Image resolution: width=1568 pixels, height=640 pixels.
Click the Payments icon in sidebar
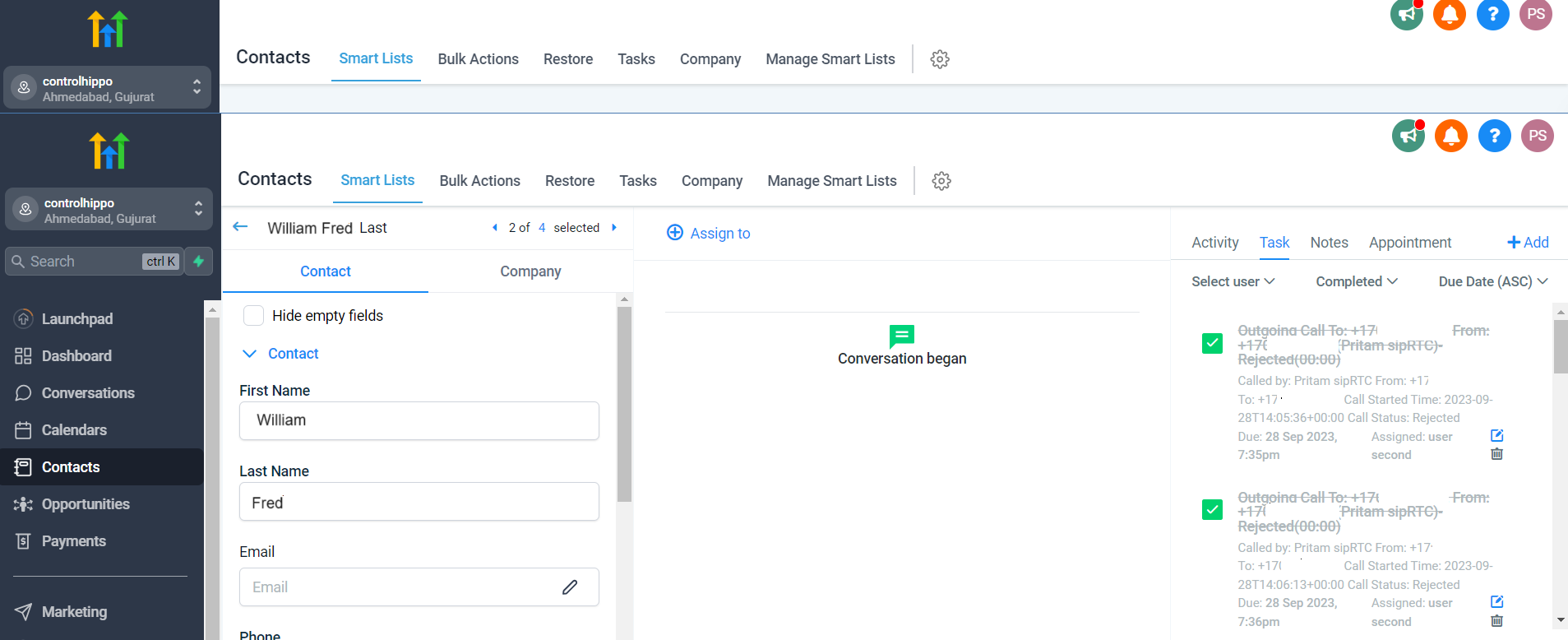click(23, 541)
